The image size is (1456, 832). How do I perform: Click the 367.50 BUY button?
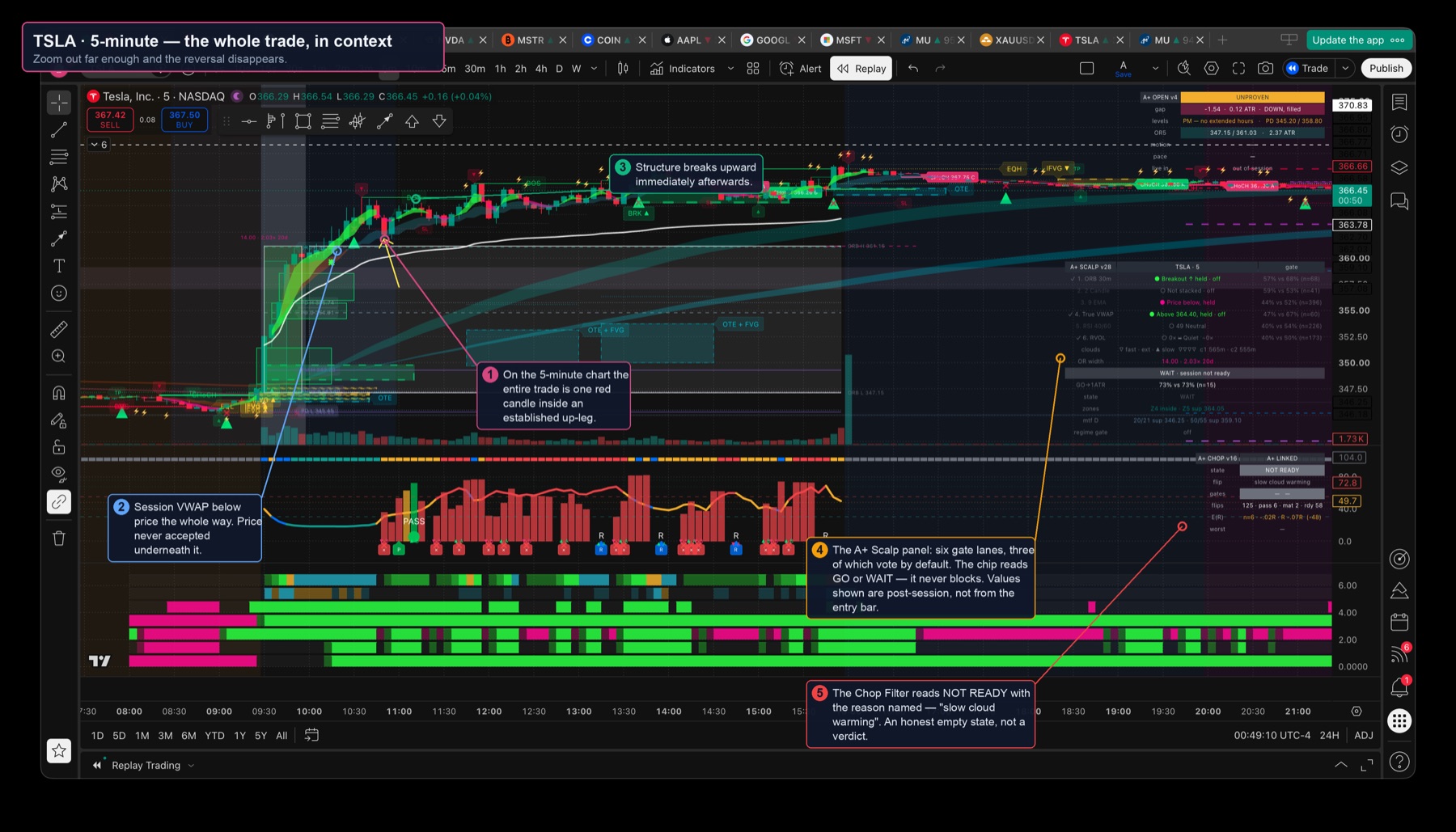point(184,120)
